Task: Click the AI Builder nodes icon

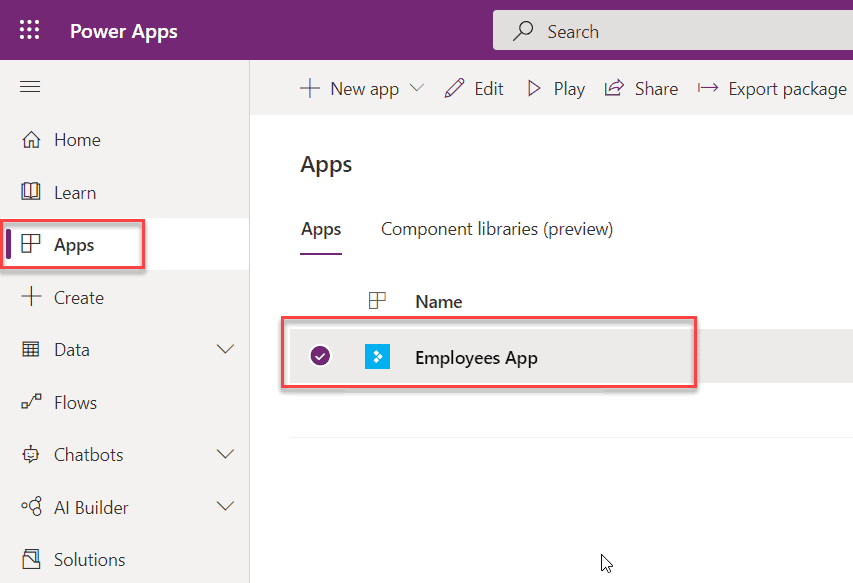Action: (x=32, y=506)
